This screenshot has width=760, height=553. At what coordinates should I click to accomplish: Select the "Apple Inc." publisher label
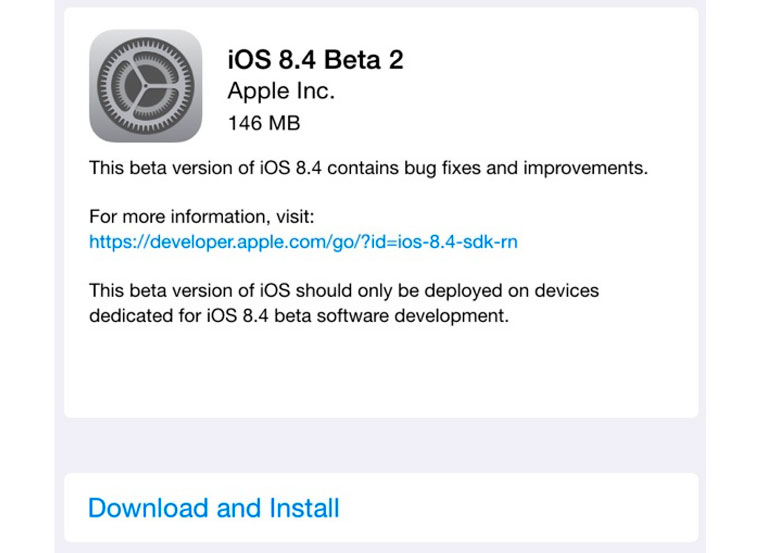click(281, 91)
